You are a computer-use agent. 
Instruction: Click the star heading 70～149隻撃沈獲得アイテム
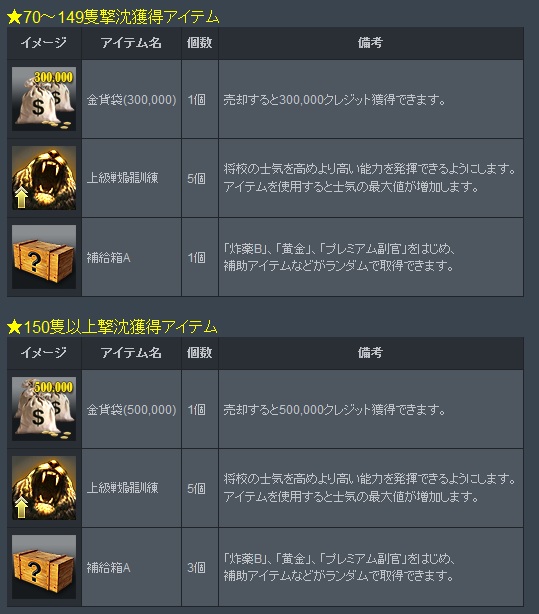point(113,17)
